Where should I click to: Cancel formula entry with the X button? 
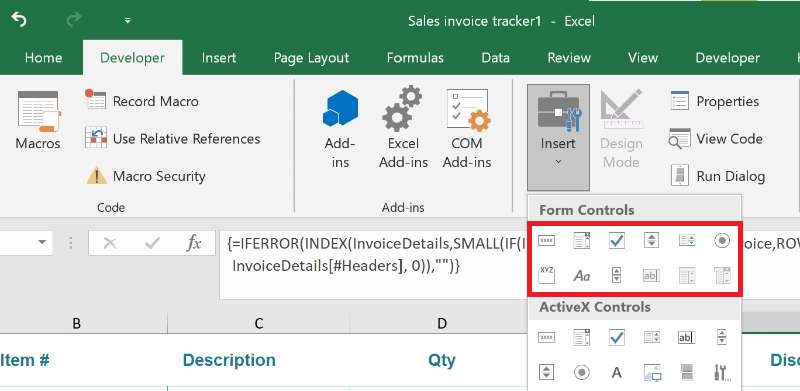(x=110, y=243)
